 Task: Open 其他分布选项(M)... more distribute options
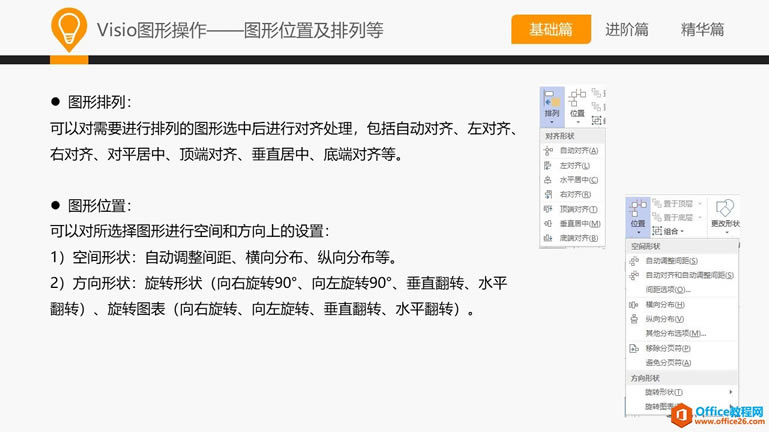[682, 333]
